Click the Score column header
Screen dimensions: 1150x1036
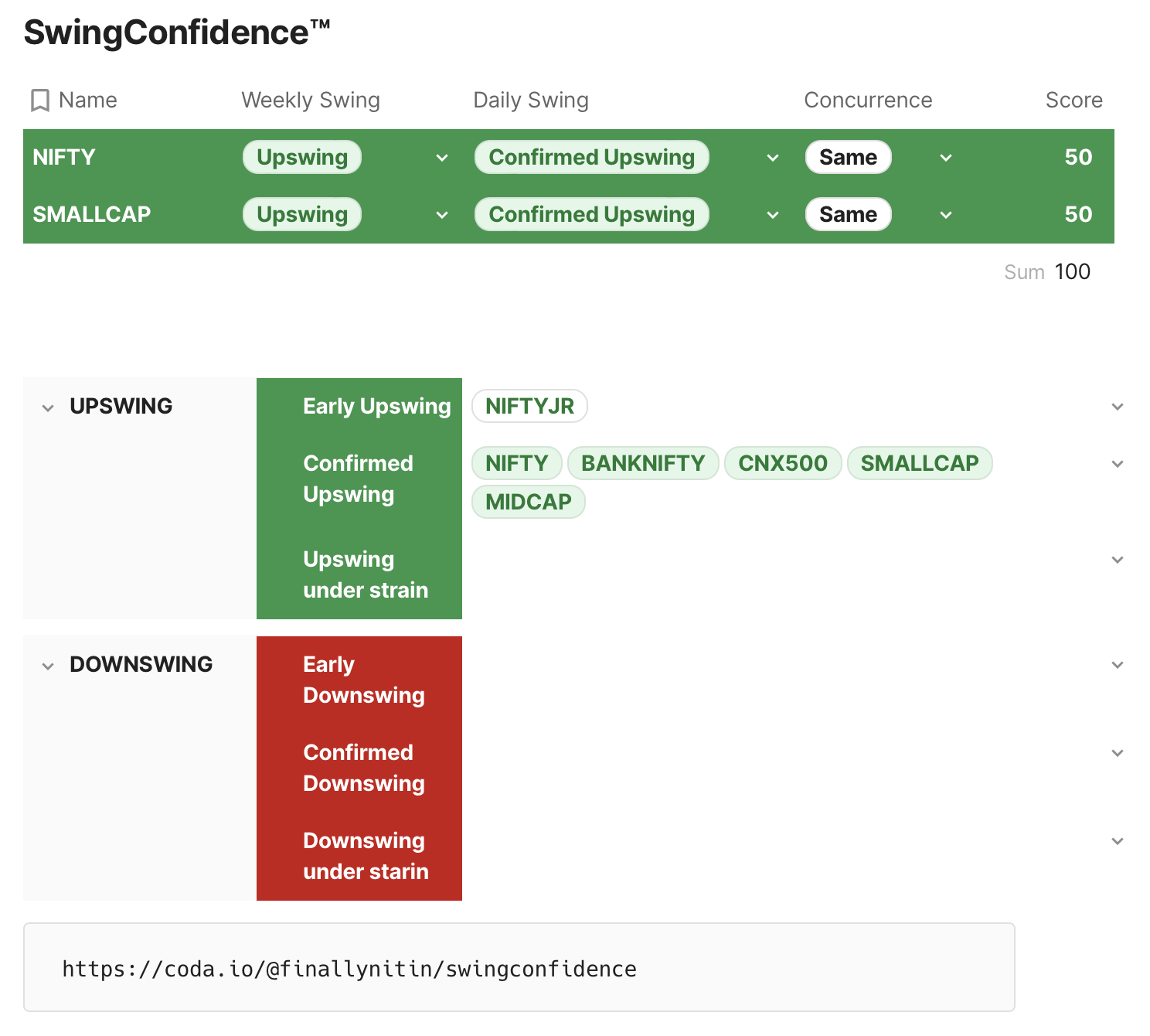click(x=1074, y=101)
